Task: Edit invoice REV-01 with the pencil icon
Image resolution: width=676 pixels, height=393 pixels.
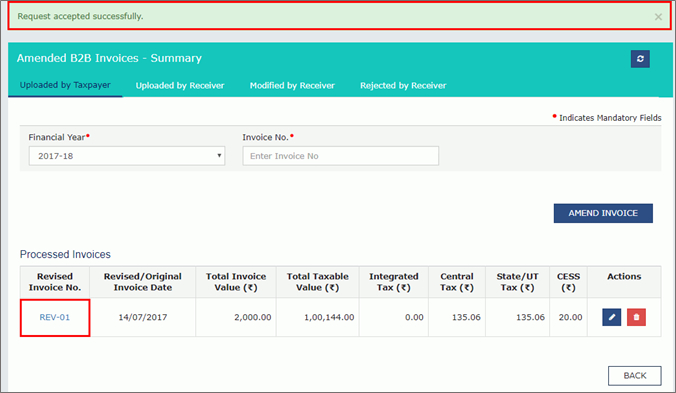Action: pos(611,317)
